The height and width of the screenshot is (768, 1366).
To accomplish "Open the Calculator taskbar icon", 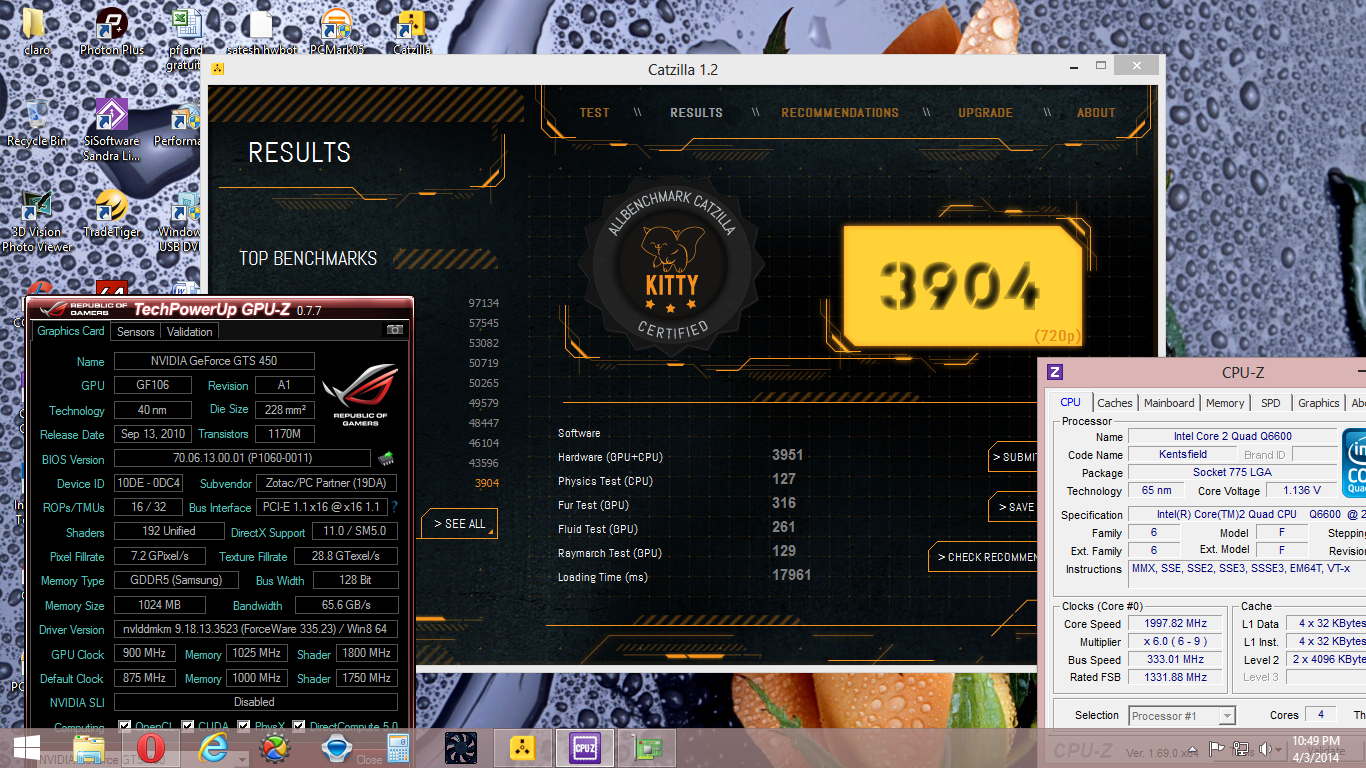I will 399,748.
